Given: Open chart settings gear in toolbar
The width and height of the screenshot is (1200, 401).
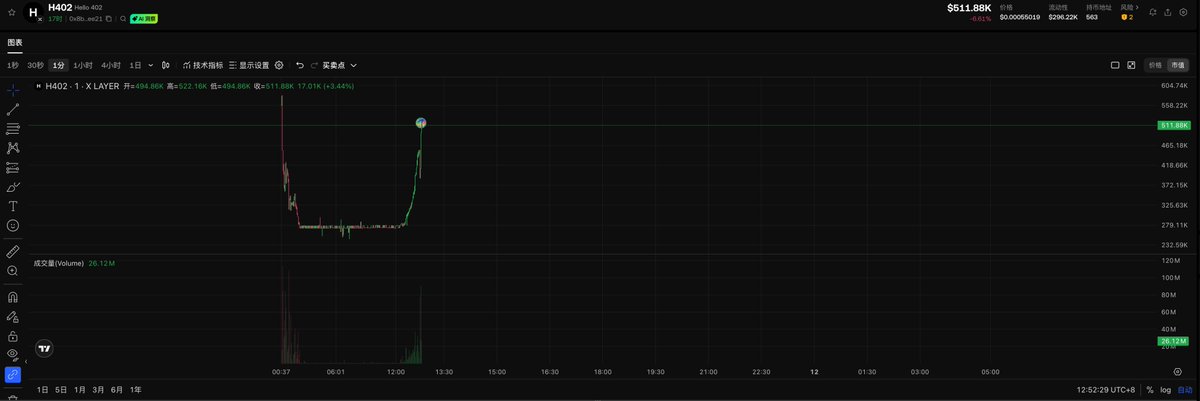Looking at the screenshot, I should [x=279, y=65].
